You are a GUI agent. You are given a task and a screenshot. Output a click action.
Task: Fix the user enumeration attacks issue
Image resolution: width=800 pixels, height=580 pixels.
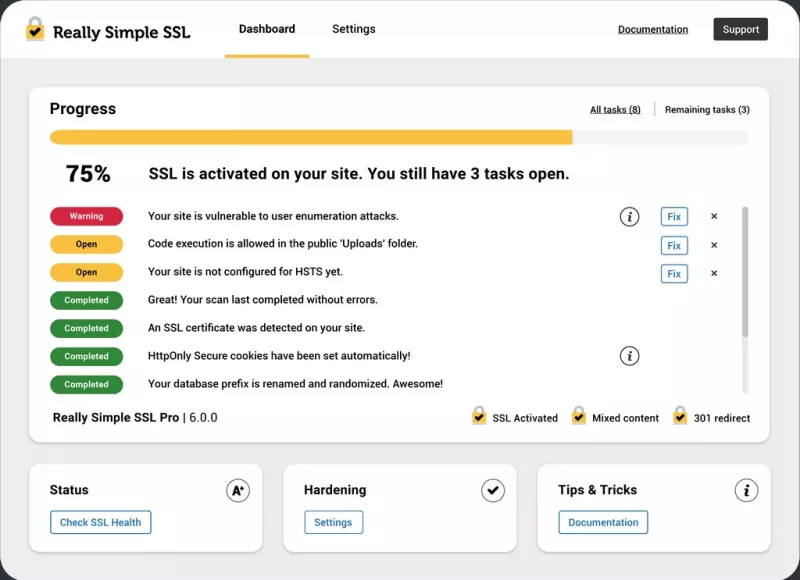coord(674,217)
